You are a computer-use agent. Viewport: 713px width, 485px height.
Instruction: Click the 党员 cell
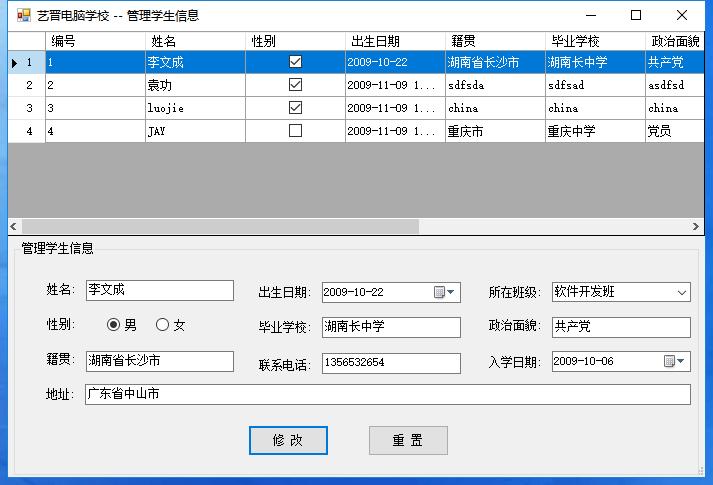(x=675, y=131)
